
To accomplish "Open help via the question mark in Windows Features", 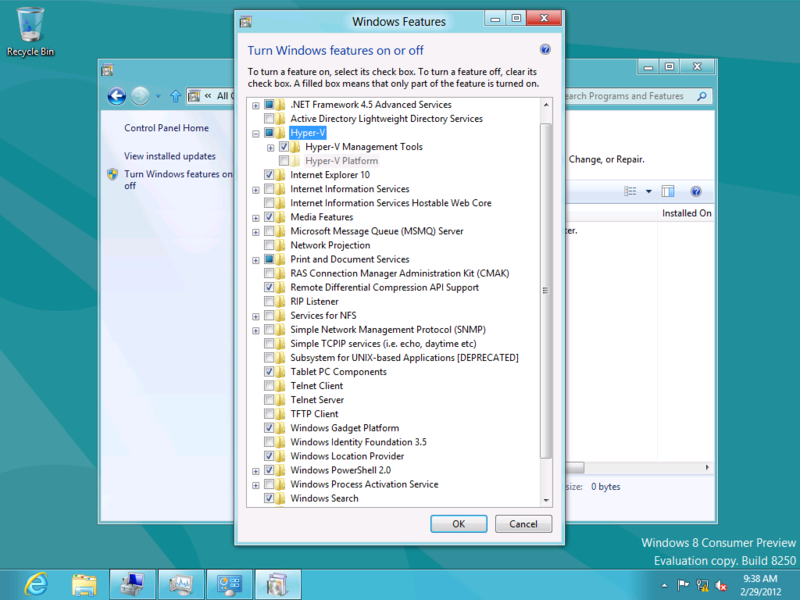I will pyautogui.click(x=545, y=49).
